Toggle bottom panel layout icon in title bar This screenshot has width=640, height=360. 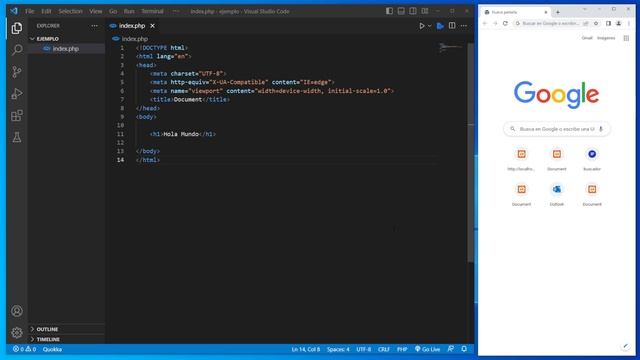click(x=401, y=11)
